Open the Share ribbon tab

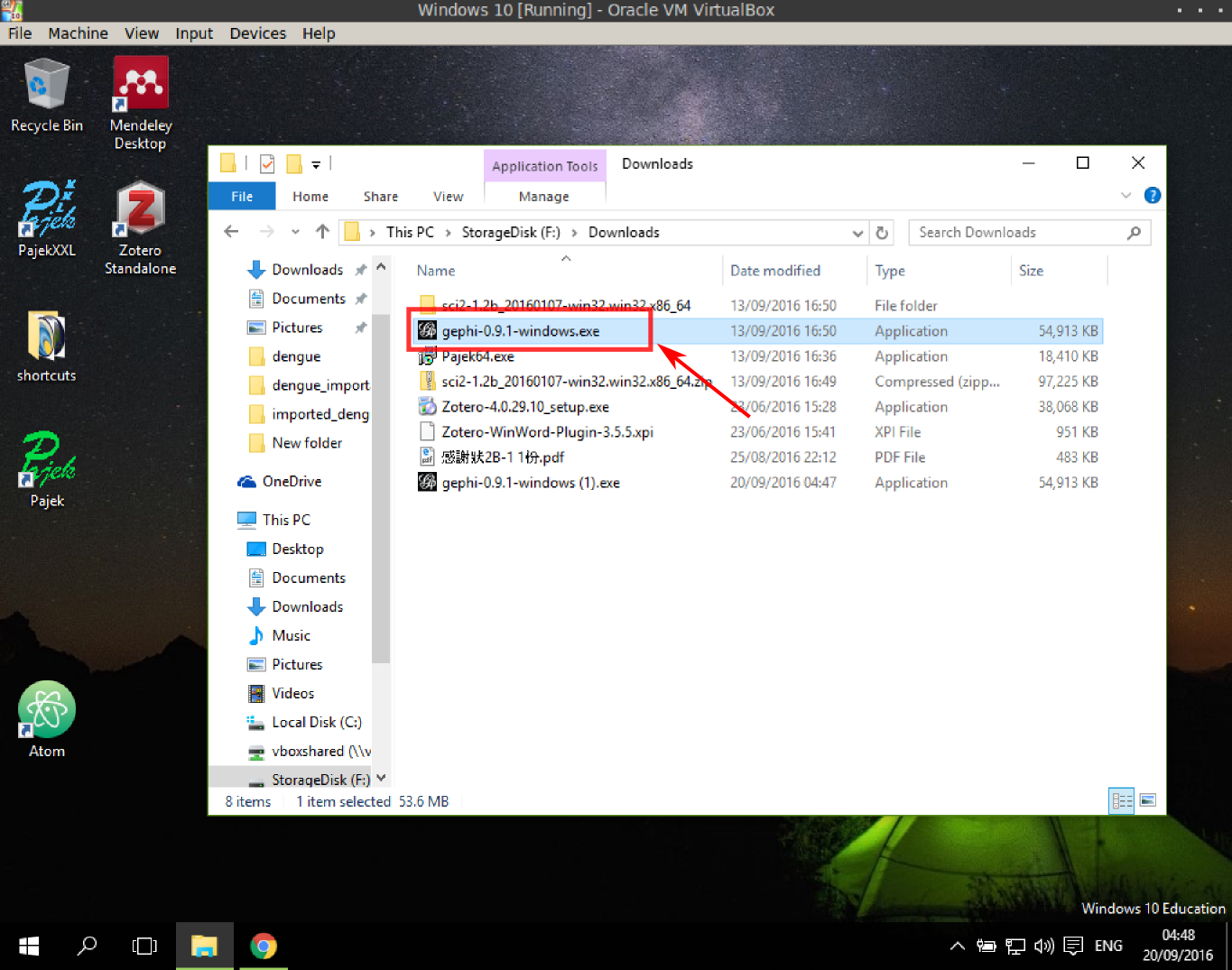click(381, 196)
